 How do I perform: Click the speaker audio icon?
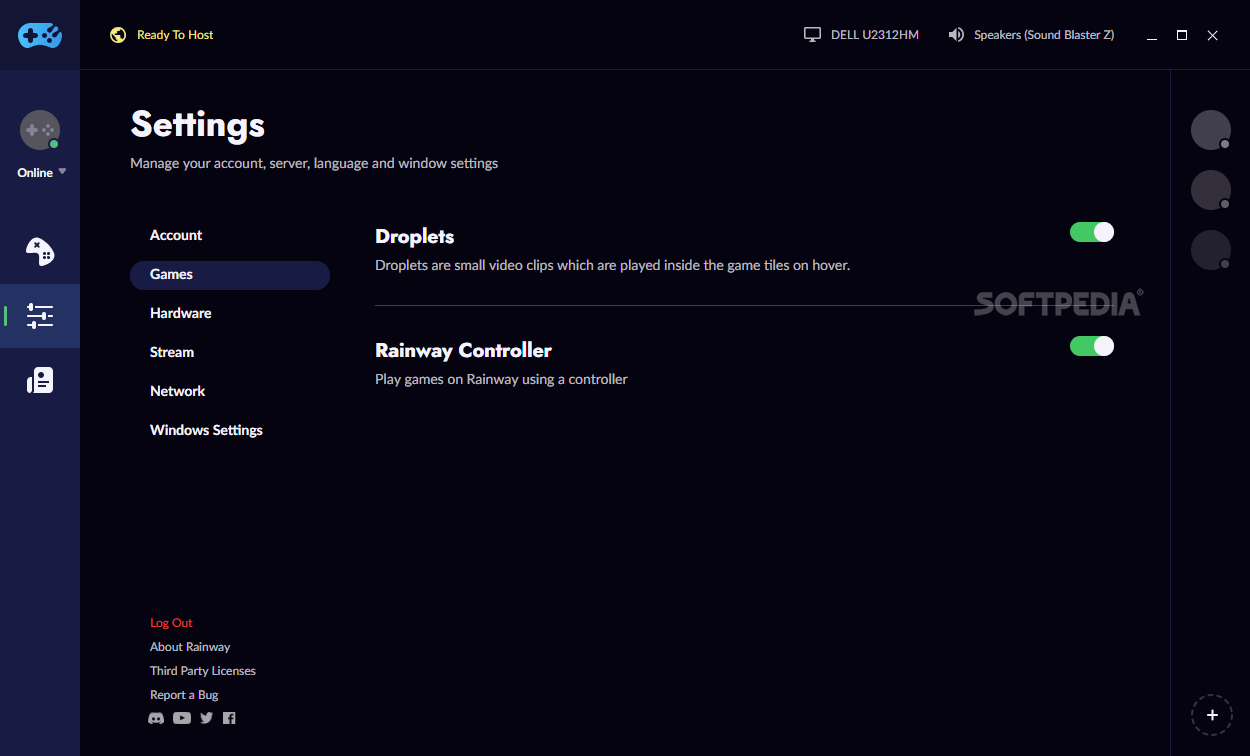coord(956,35)
